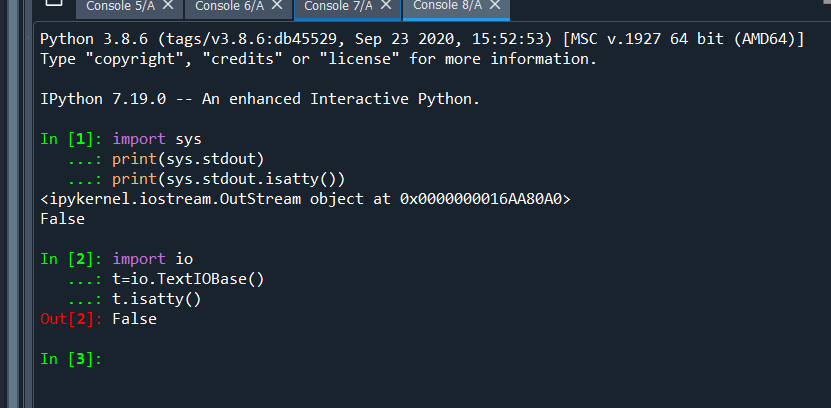Viewport: 831px width, 408px height.
Task: Close the Console 5/A tab
Action: (x=168, y=5)
